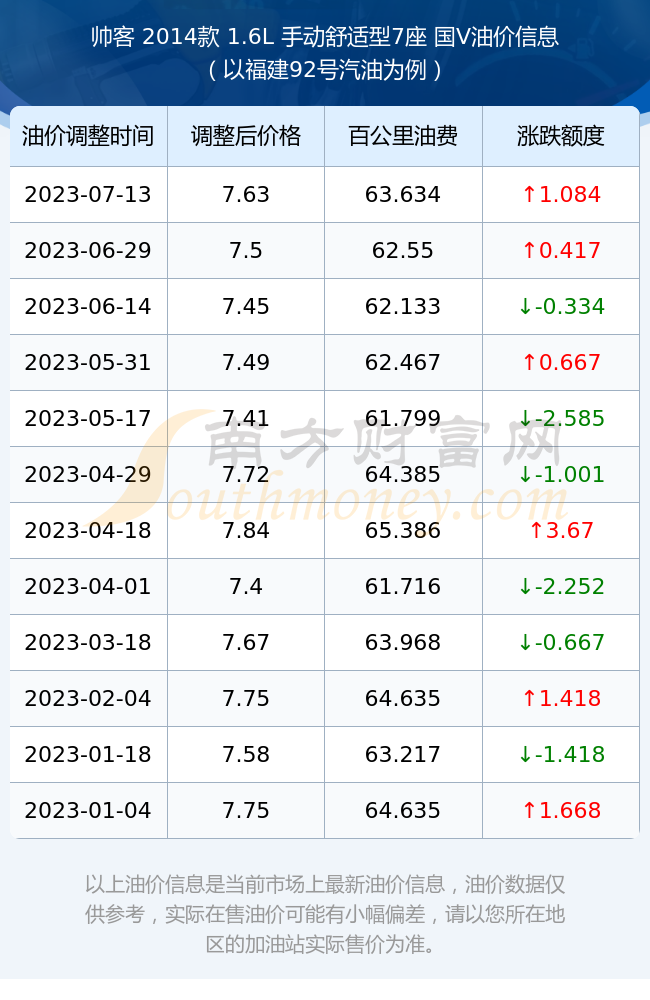Screen dimensions: 650x1000
Task: Click the red ↑1.084 change value
Action: click(x=561, y=195)
